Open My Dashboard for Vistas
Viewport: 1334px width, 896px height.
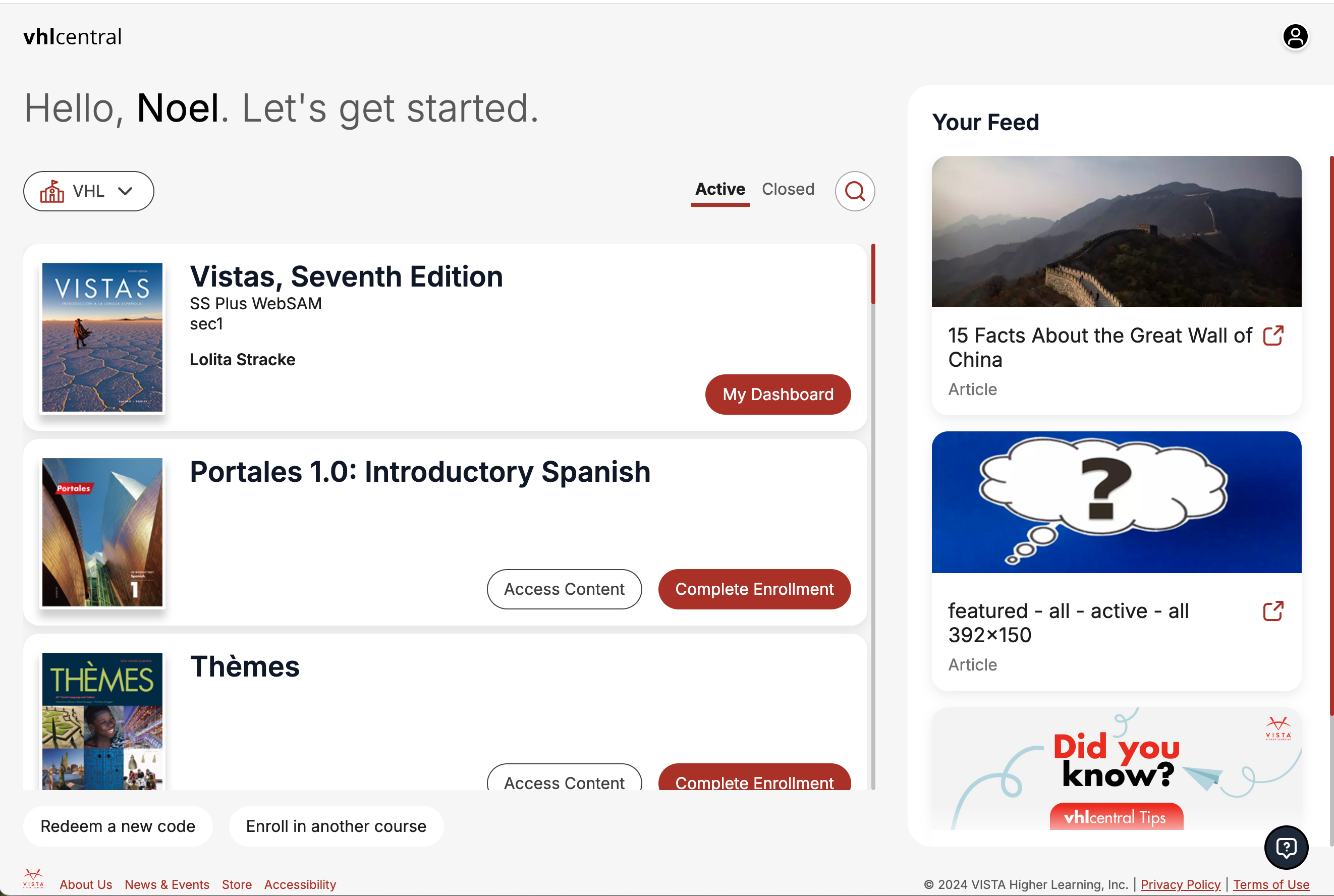[x=777, y=395]
